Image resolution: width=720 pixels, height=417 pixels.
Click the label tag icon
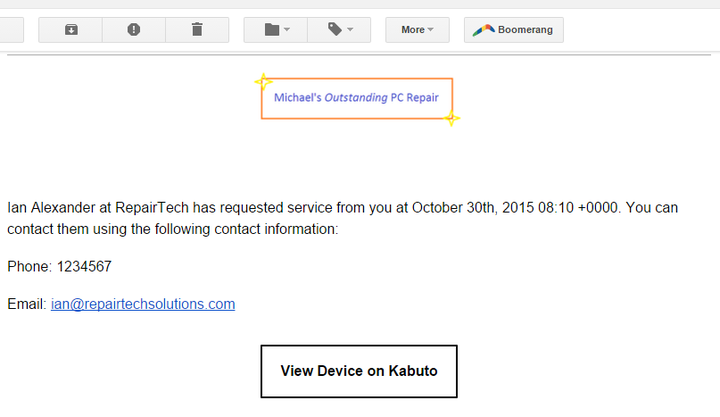(334, 30)
